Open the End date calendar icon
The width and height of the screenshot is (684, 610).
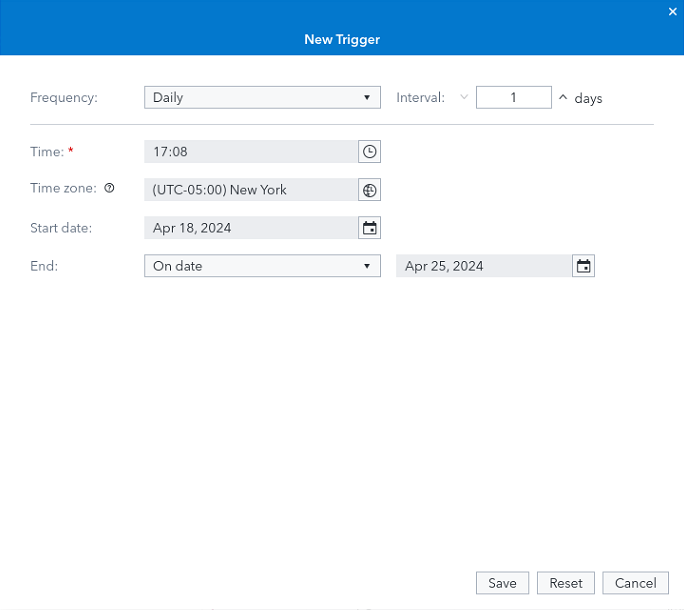point(584,266)
